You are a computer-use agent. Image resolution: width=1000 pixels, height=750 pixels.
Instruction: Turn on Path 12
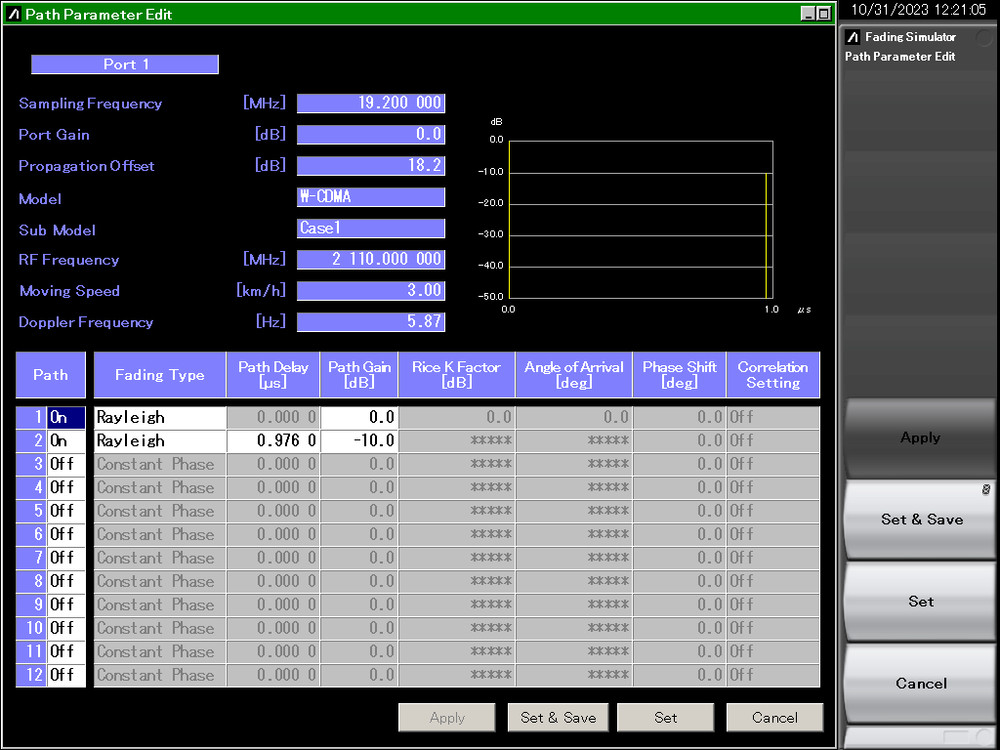[x=66, y=675]
